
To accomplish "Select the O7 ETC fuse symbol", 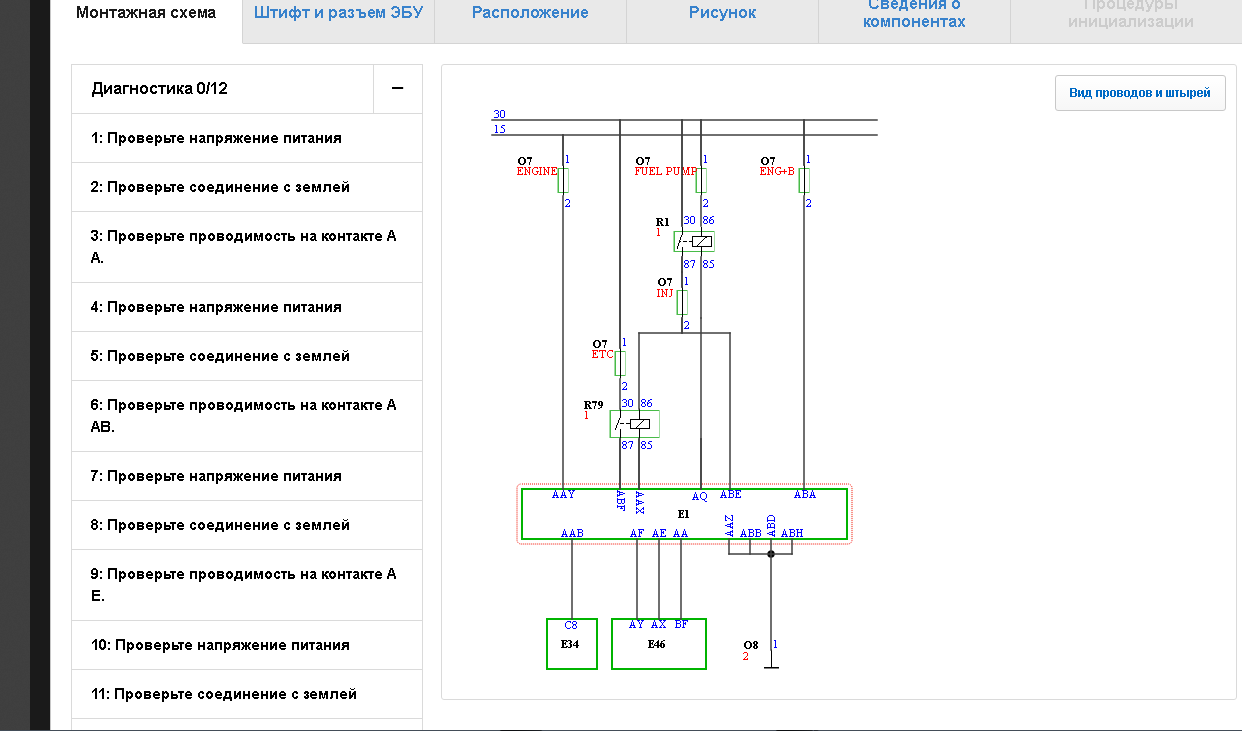I will (620, 363).
